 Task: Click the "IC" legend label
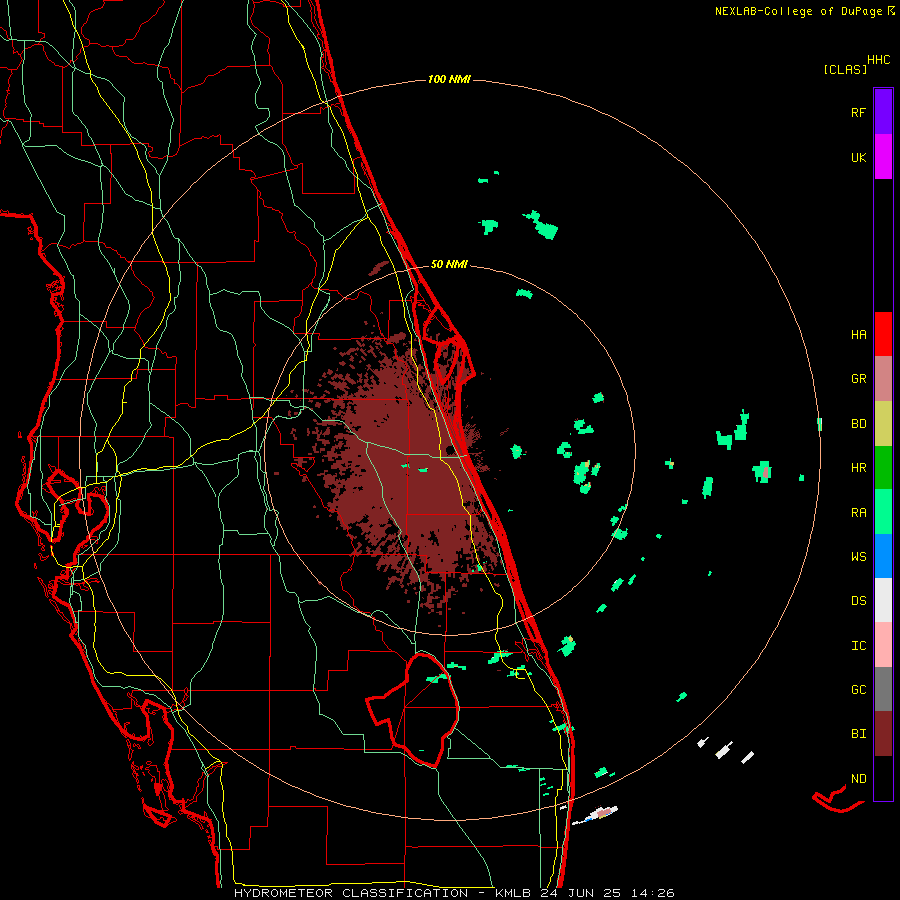[x=858, y=646]
